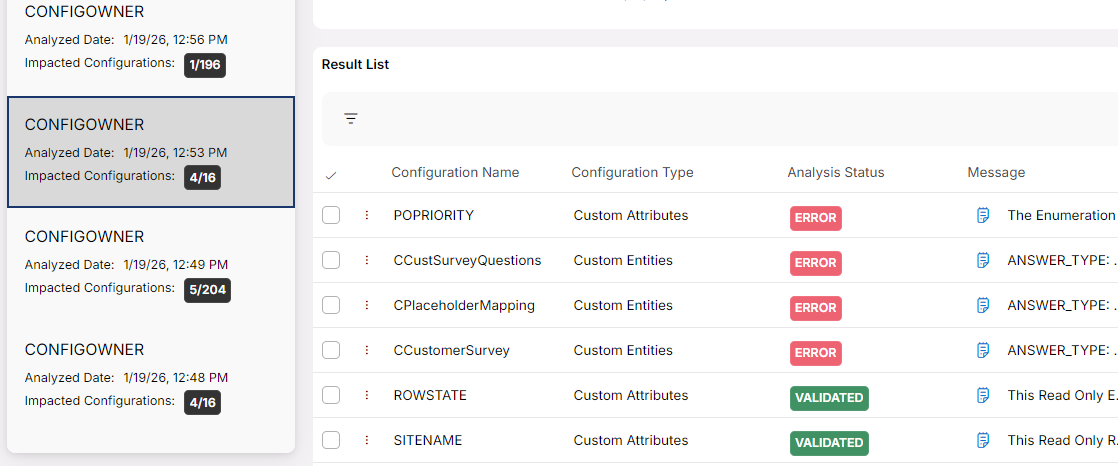Click Custom Entities type in CPlaceholderMapping row
Screen dimensions: 1118x466
click(x=623, y=305)
